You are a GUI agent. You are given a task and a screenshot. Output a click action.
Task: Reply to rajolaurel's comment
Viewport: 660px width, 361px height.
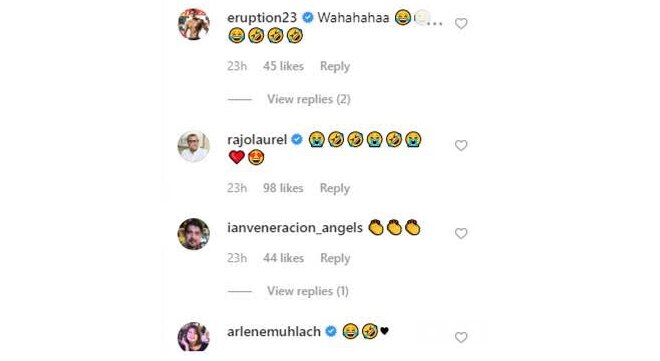[335, 188]
